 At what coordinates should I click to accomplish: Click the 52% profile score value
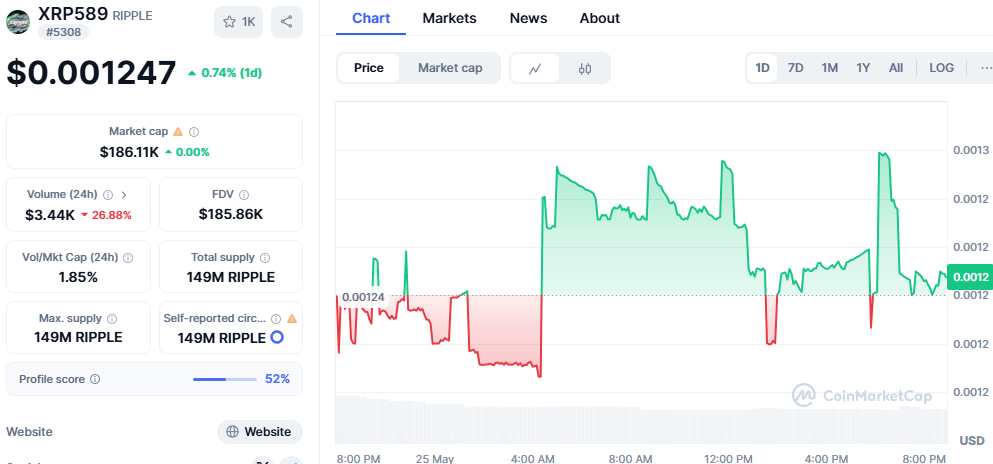click(x=277, y=379)
